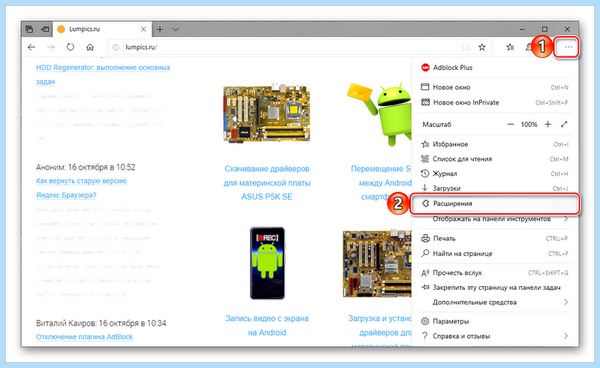
Task: Select the Lumpics.ru tab
Action: tap(102, 29)
